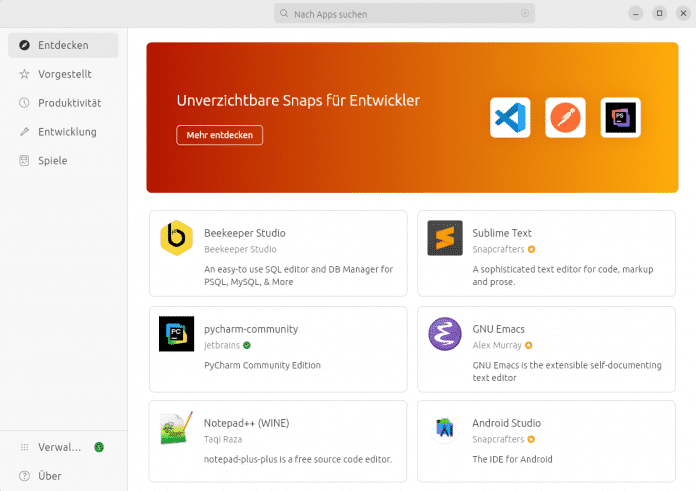Click Snapcrafters publisher under Android Studio
This screenshot has width=696, height=491.
pos(498,440)
